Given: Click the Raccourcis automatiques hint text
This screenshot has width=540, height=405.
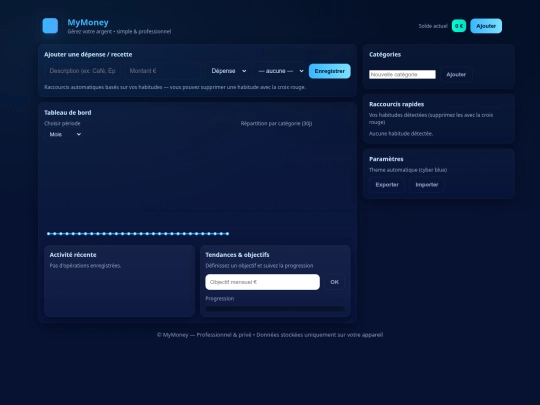Looking at the screenshot, I should (x=175, y=87).
